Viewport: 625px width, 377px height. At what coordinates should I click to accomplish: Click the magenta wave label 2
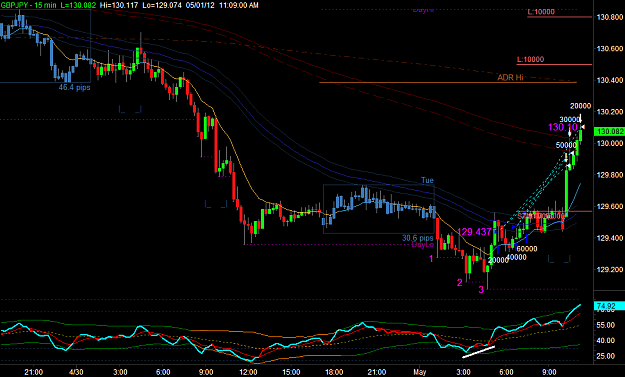pos(460,283)
